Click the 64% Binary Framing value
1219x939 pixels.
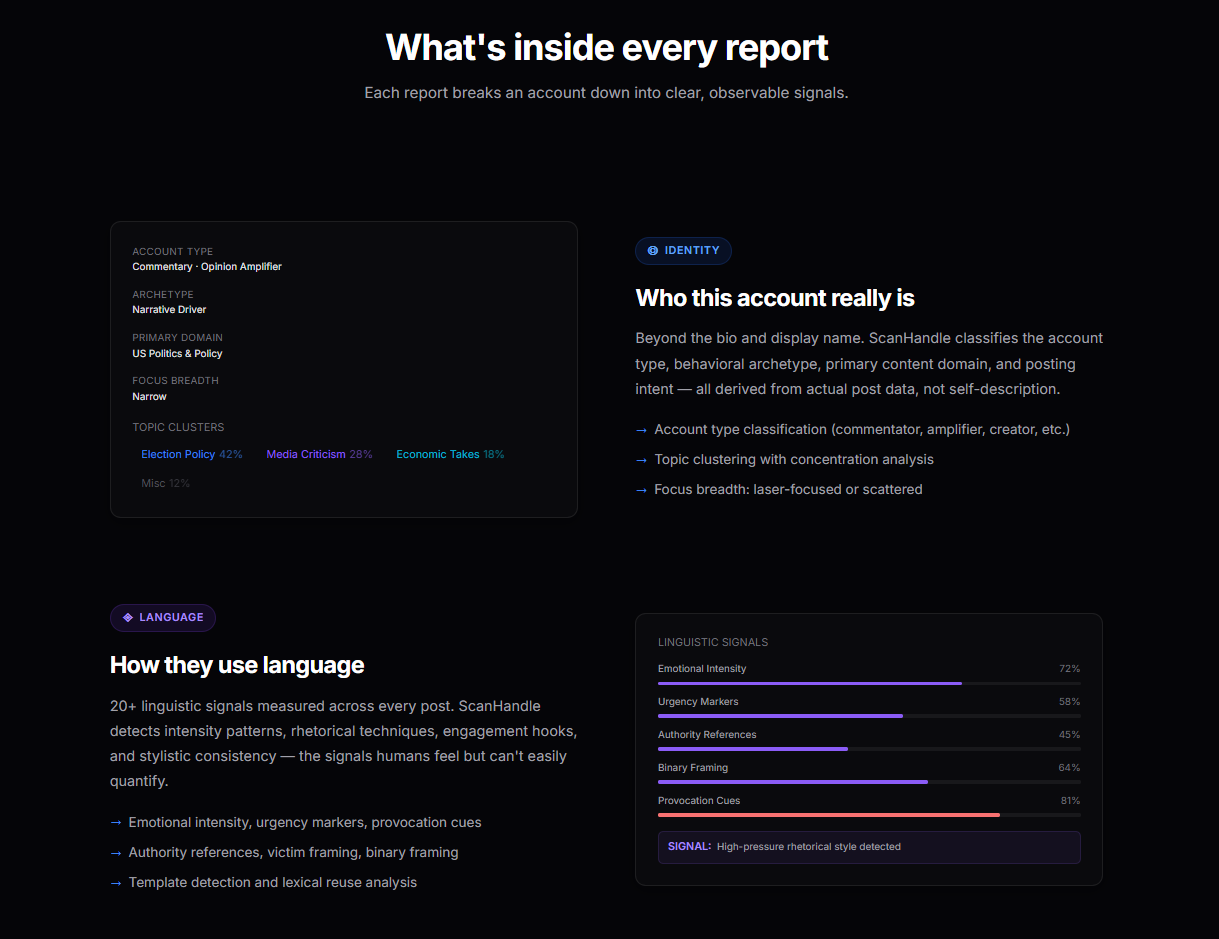(1070, 768)
